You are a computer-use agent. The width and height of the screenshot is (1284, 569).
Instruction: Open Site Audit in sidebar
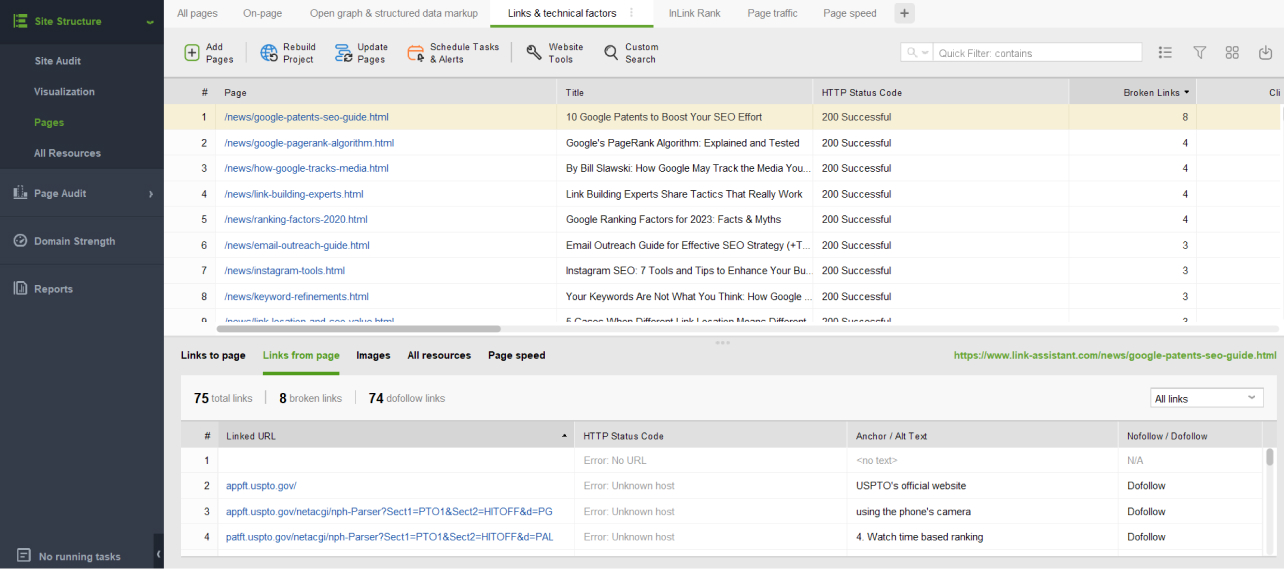click(x=58, y=61)
